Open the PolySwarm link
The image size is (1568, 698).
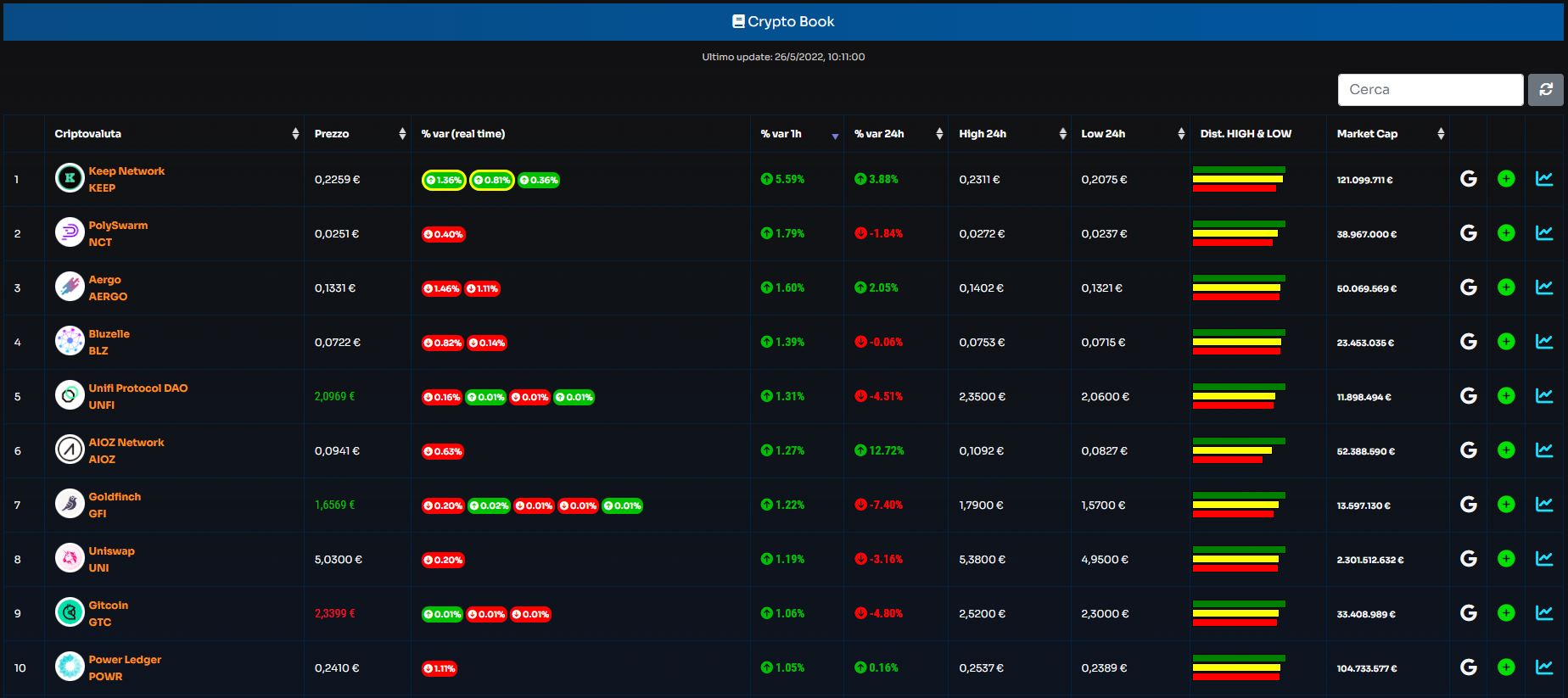click(118, 225)
